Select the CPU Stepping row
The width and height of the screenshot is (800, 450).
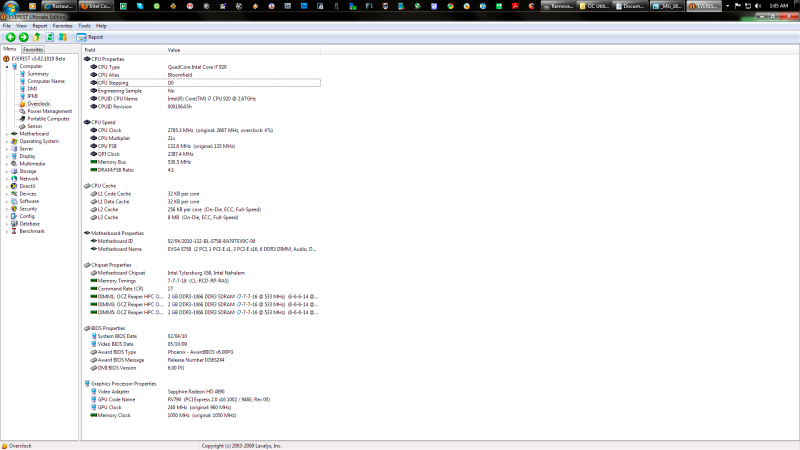(x=205, y=83)
